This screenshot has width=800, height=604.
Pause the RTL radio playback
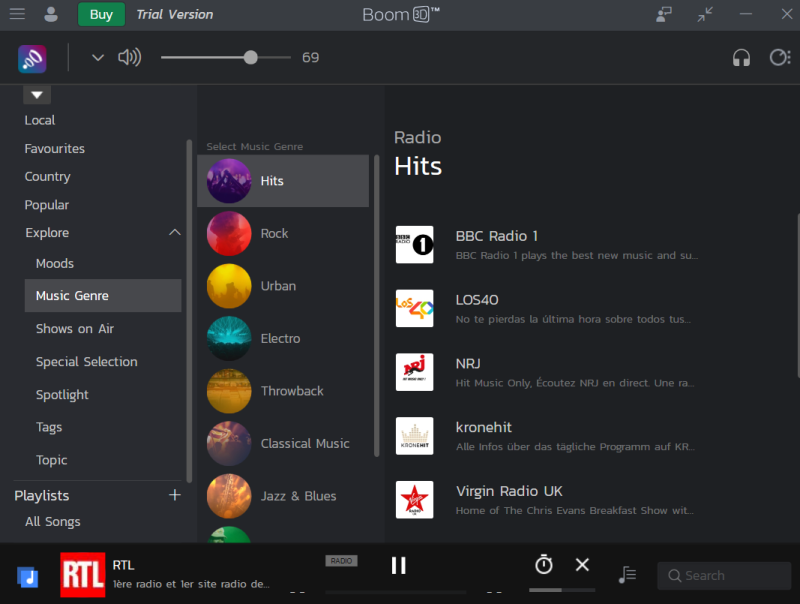[x=398, y=565]
